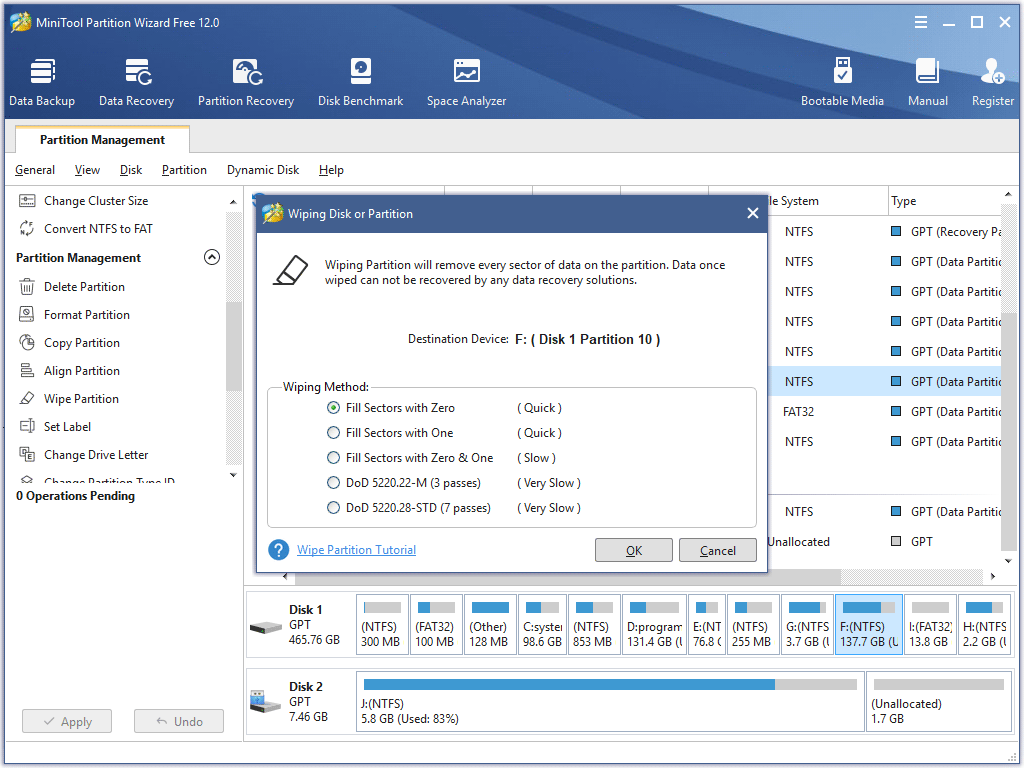
Task: Open the Dynamic Disk menu
Action: [x=263, y=170]
